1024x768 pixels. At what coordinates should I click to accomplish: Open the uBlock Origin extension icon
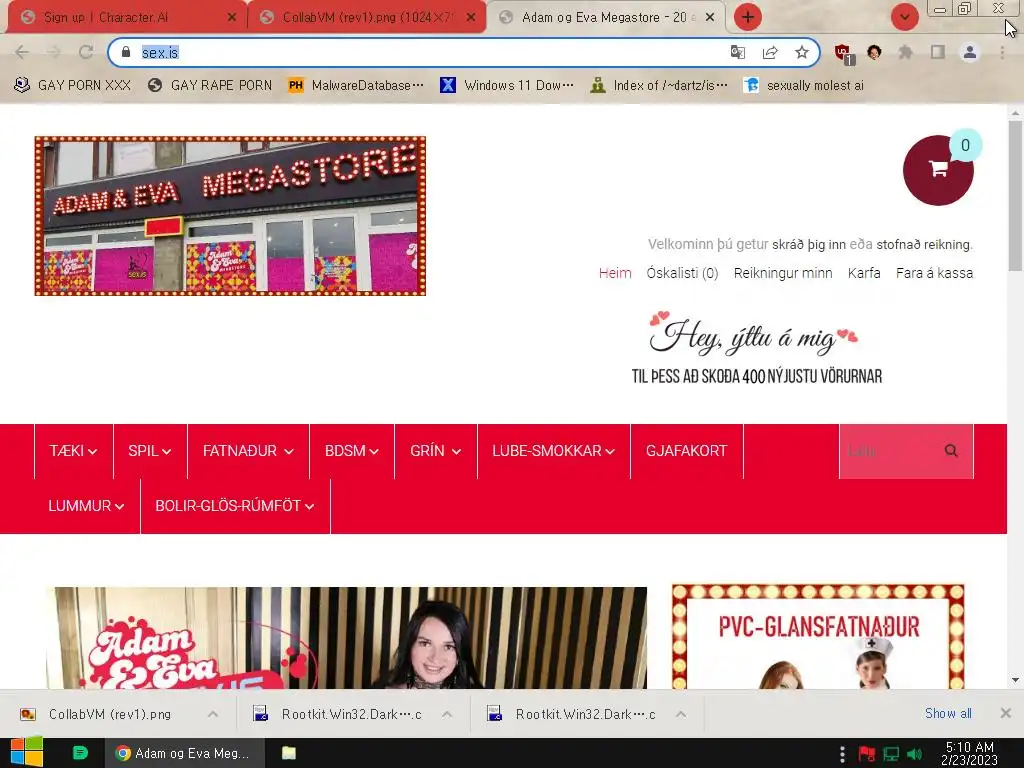click(844, 53)
